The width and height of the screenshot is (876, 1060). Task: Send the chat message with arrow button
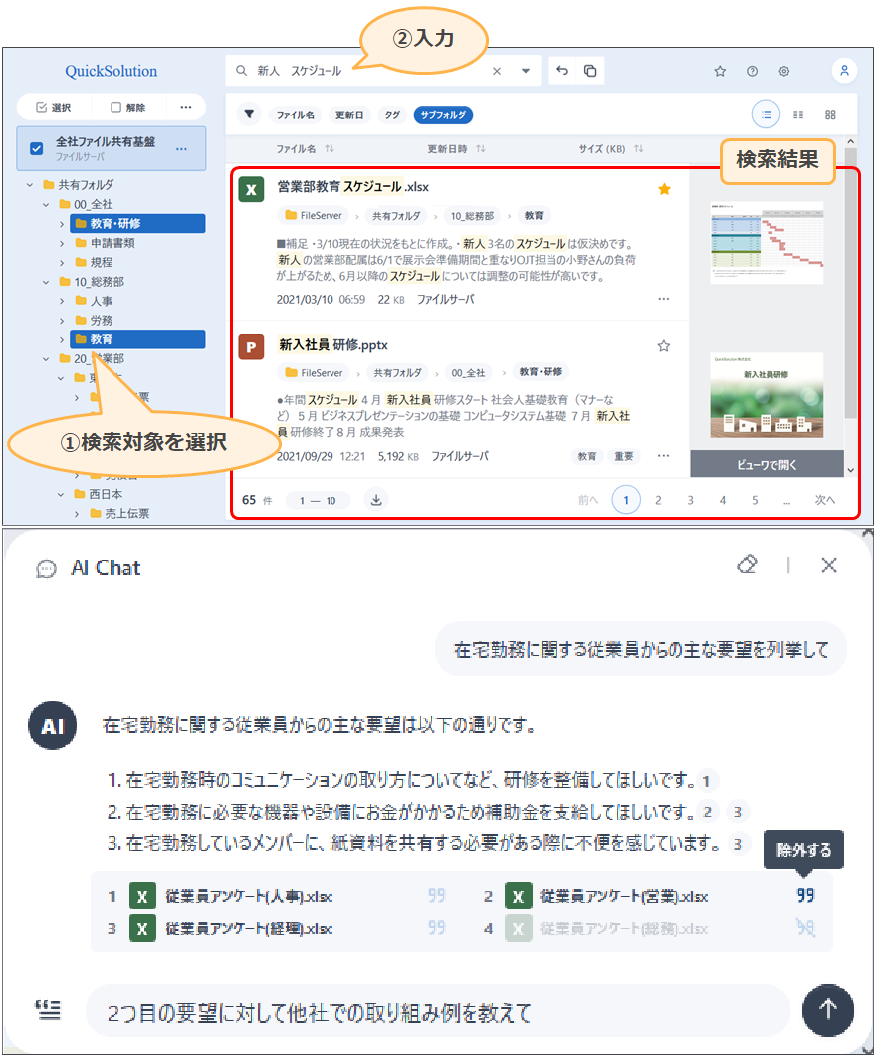(x=827, y=1010)
